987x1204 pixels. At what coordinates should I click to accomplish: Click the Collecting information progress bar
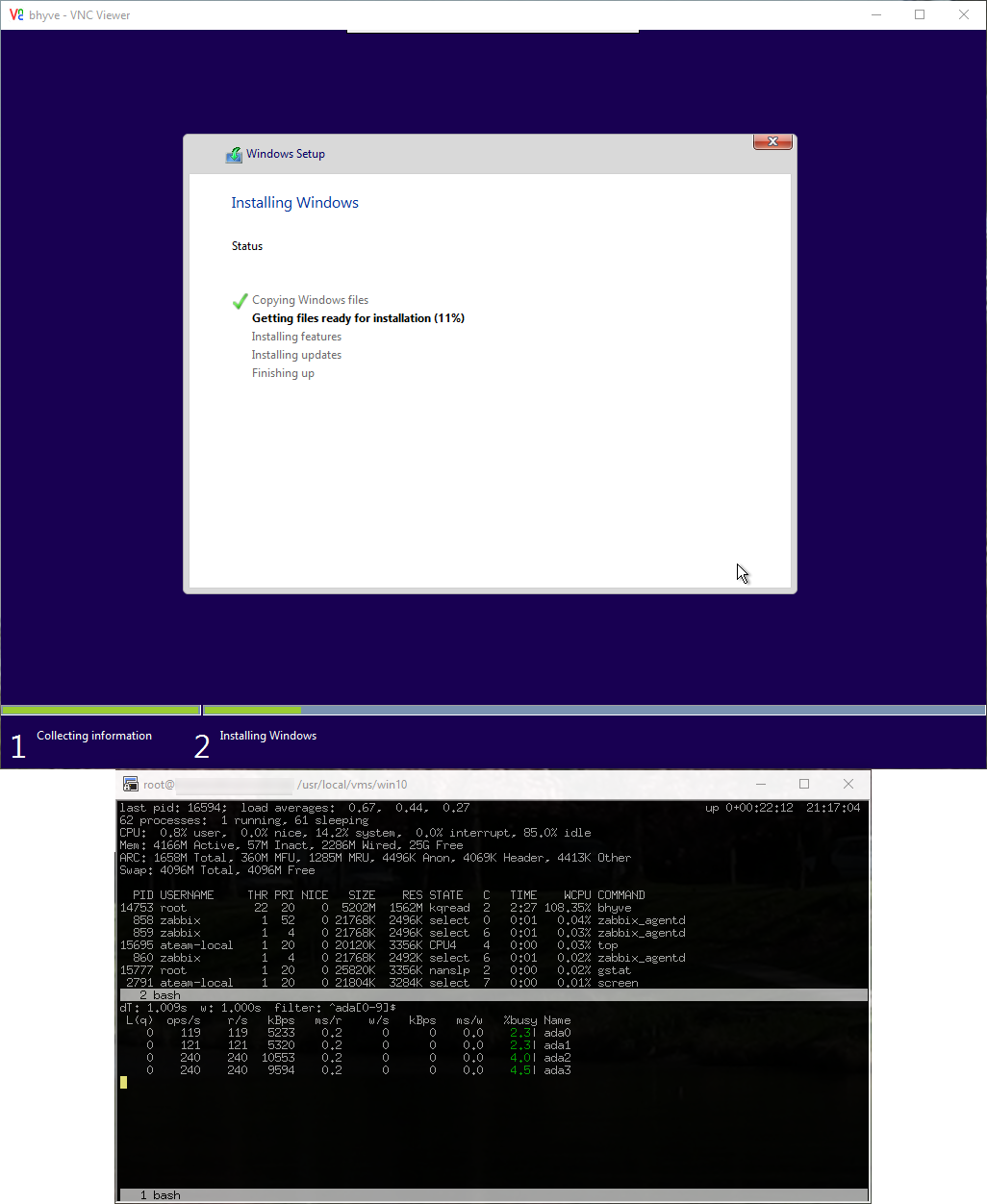101,711
